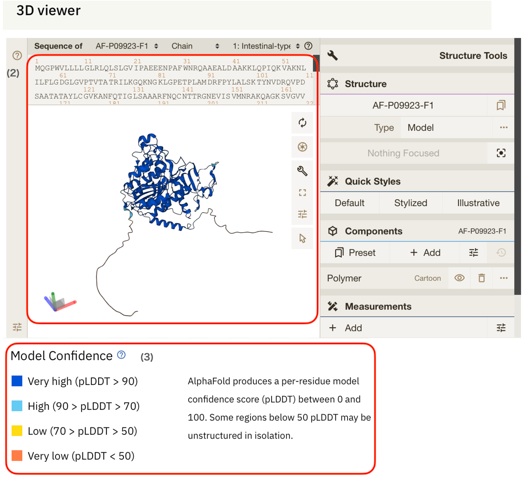Open help icon next to Model Confidence

click(121, 355)
